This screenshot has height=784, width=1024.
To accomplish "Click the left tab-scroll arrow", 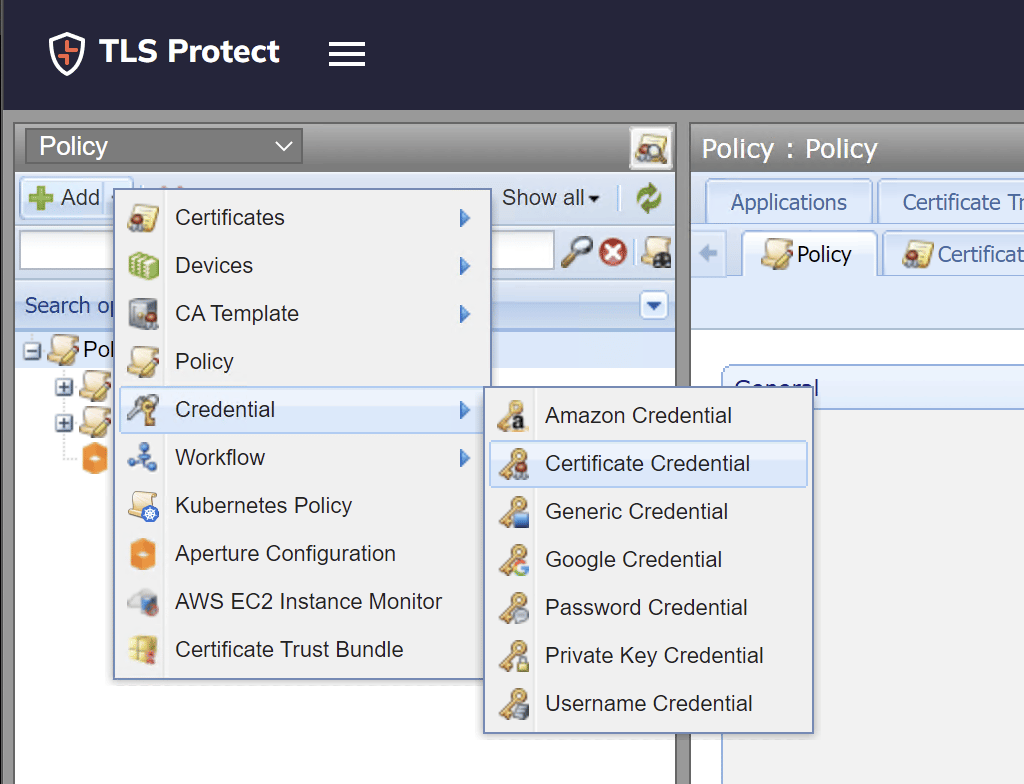I will click(x=709, y=253).
